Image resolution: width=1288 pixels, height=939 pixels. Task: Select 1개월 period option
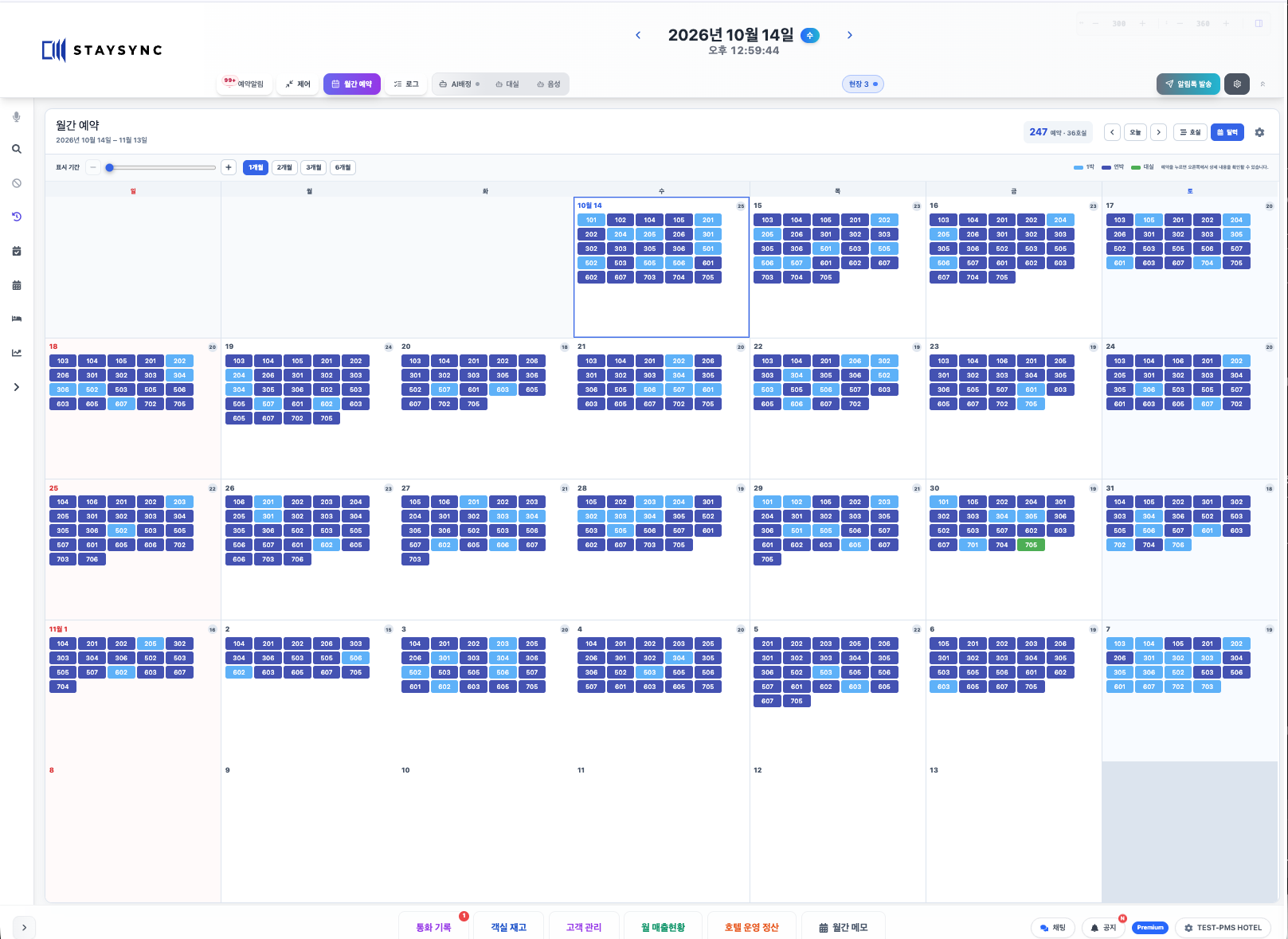pyautogui.click(x=256, y=167)
